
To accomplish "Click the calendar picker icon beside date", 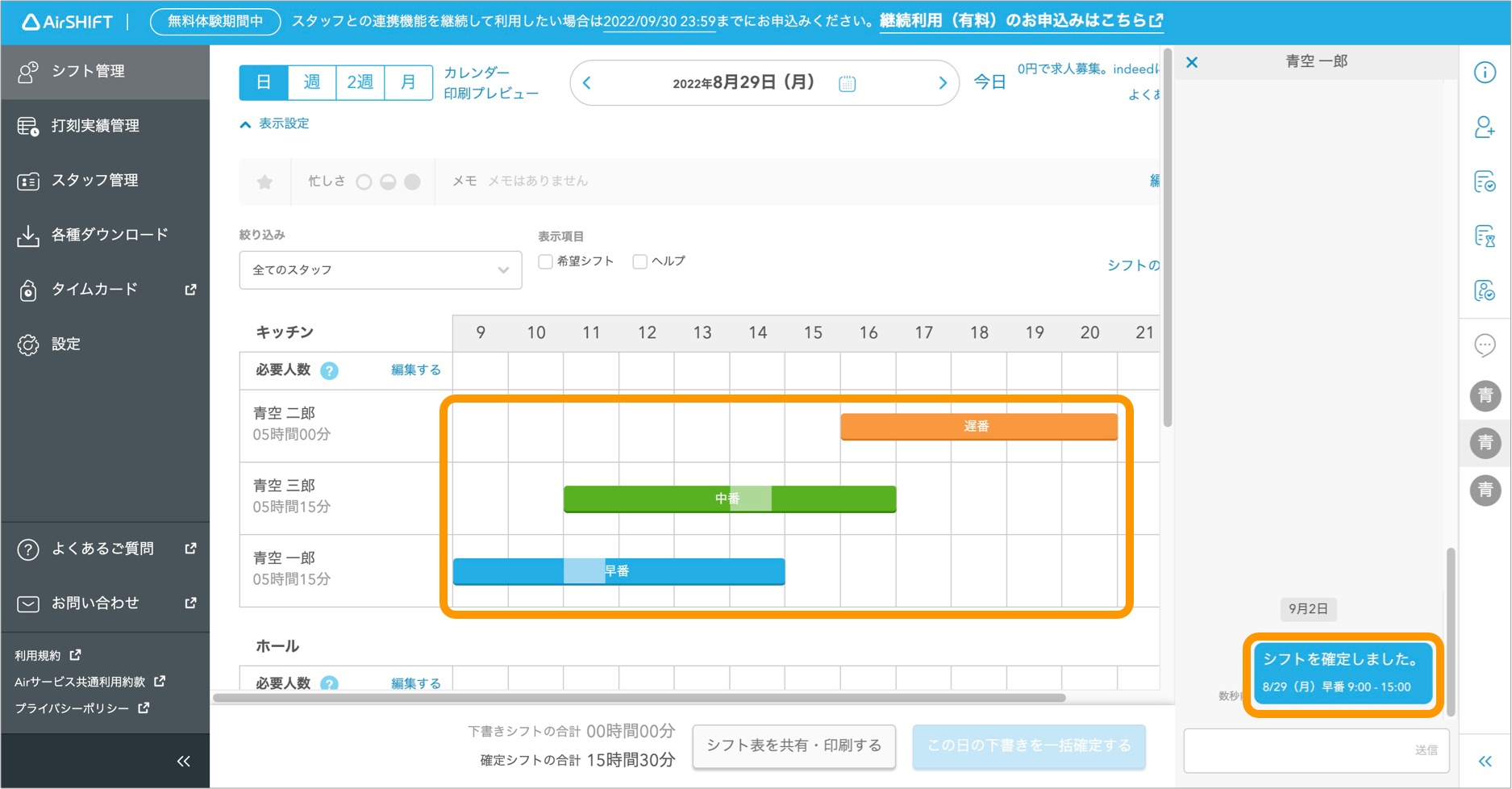I will [847, 83].
